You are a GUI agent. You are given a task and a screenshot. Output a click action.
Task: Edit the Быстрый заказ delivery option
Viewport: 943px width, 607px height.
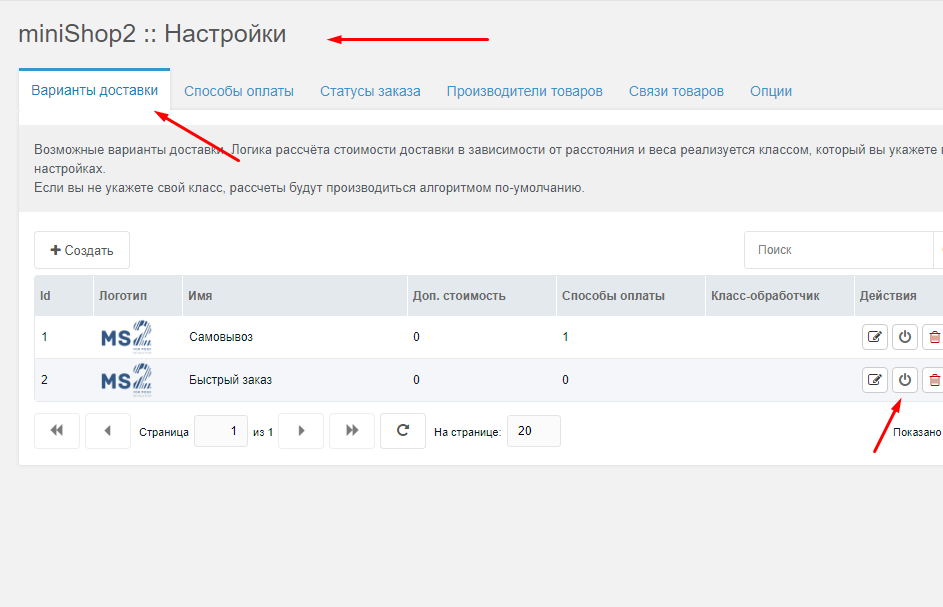pos(874,380)
